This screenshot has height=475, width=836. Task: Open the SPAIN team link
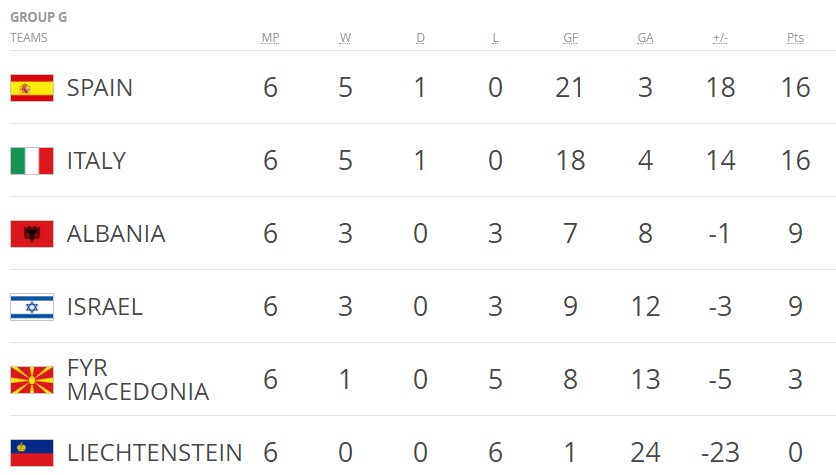(100, 87)
